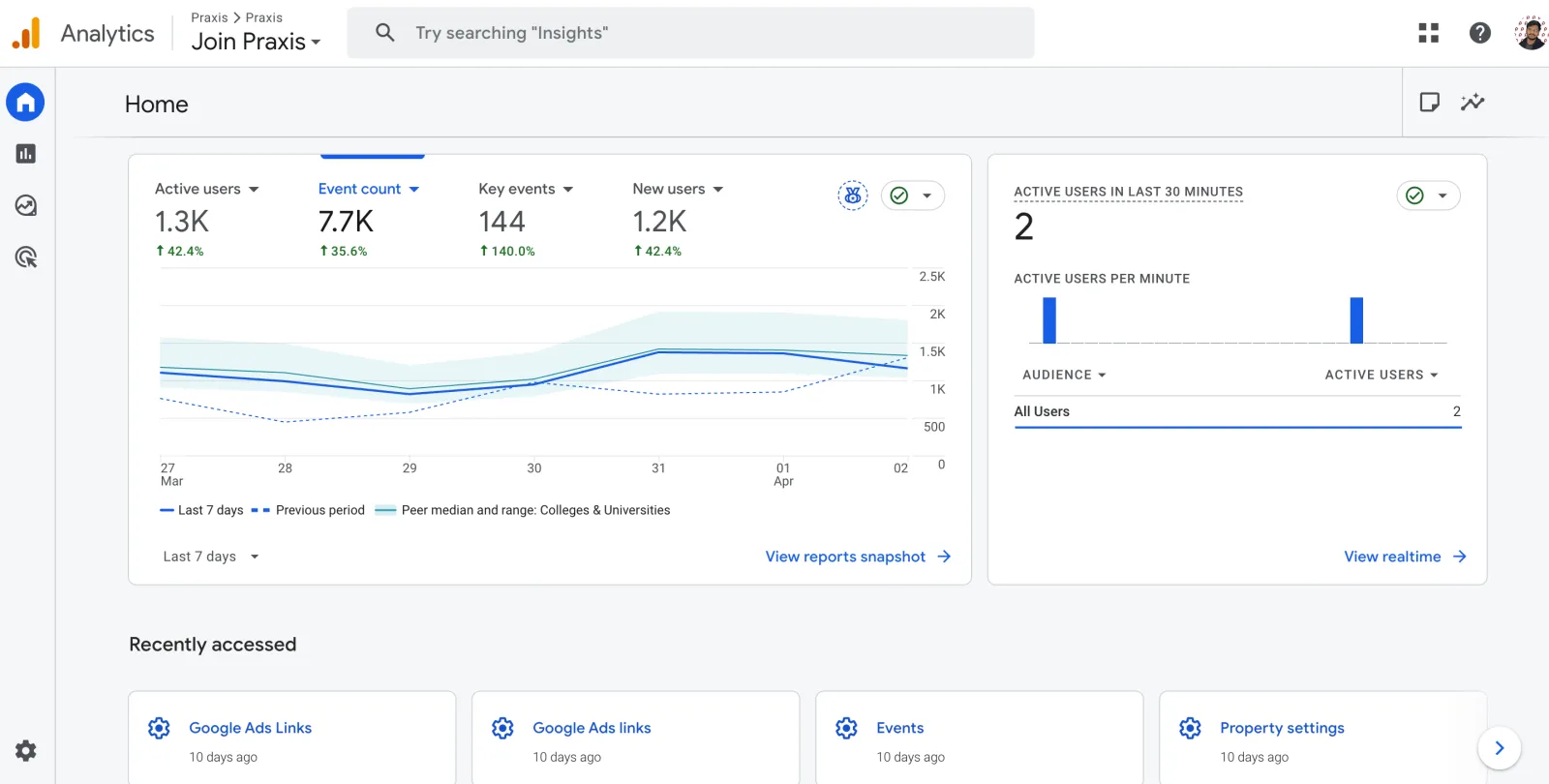Click the Google Ads Links gear icon
Screen dimensions: 1549x784
[159, 728]
